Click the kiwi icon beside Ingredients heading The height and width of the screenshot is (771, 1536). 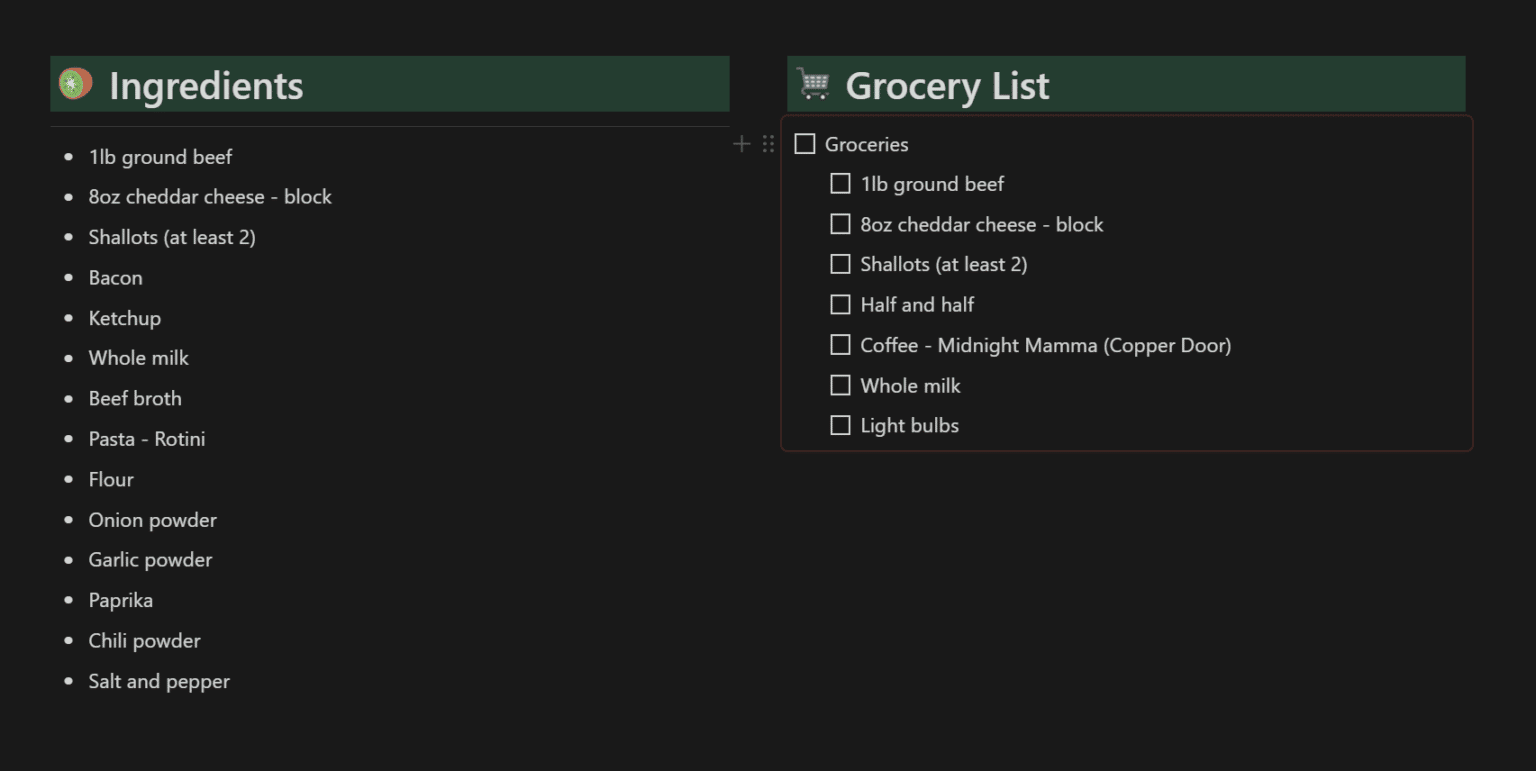click(75, 84)
